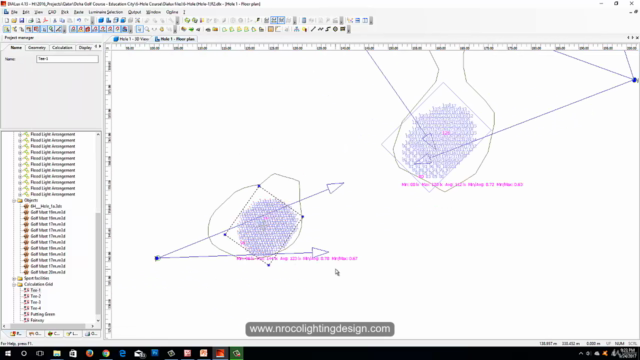
Task: Collapse the Objects folder in tree
Action: (x=14, y=200)
